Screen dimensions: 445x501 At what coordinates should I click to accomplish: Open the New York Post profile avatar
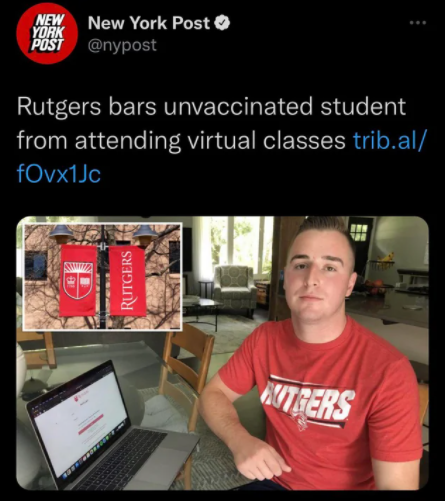point(47,33)
